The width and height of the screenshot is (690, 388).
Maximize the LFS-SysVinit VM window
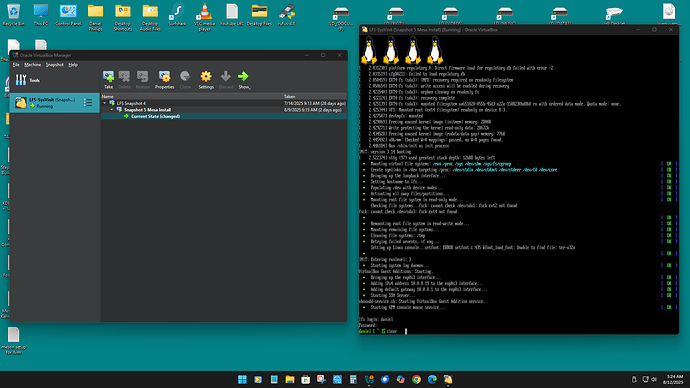pos(654,29)
